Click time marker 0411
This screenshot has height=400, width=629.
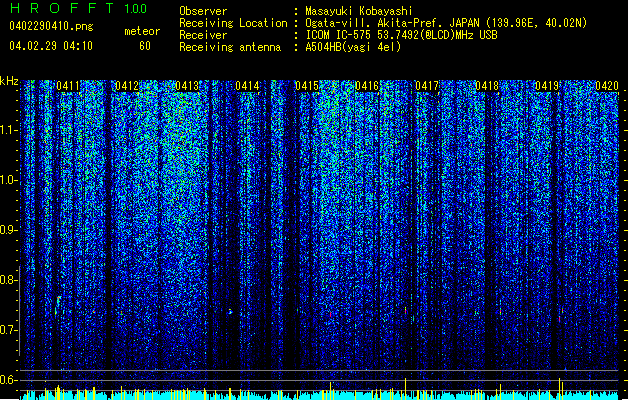point(68,86)
